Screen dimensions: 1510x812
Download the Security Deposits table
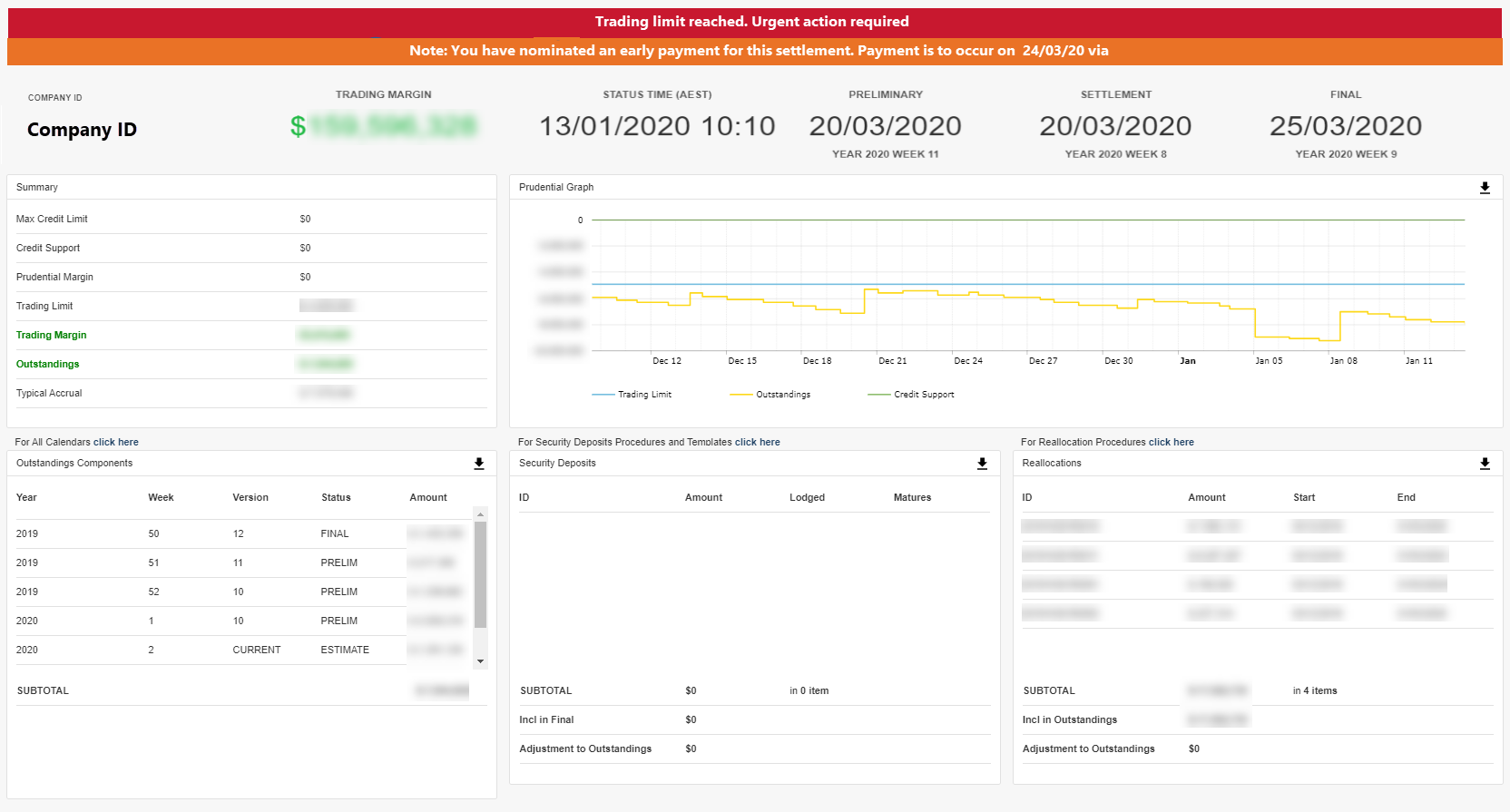[982, 464]
